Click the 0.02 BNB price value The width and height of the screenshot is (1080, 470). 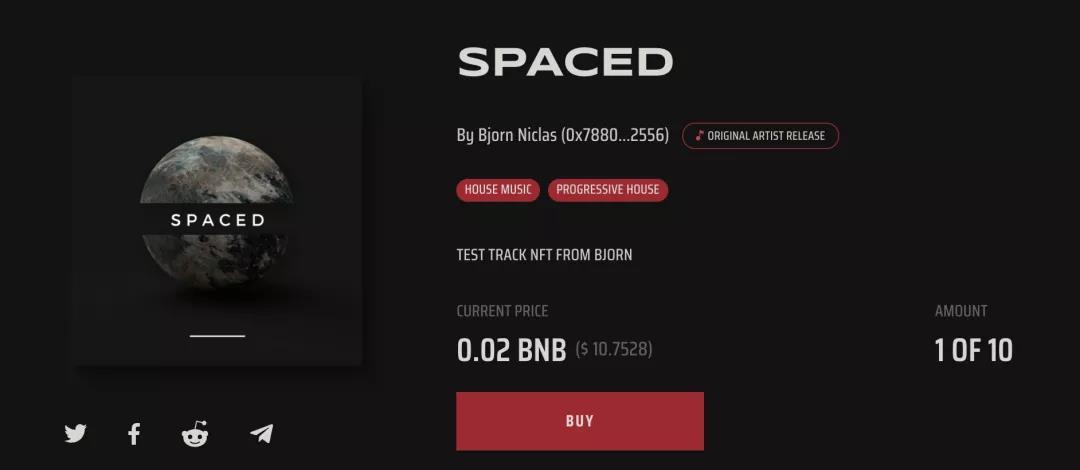tap(511, 350)
